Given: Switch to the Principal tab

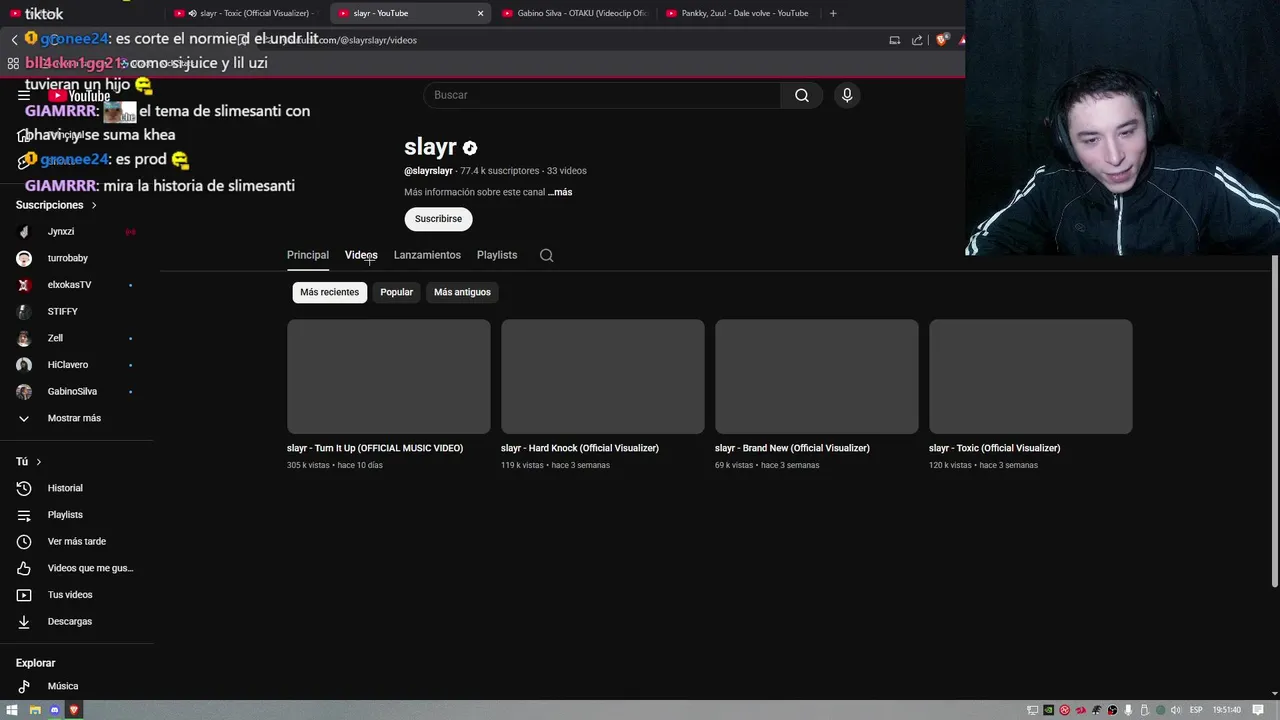Looking at the screenshot, I should click(x=308, y=255).
